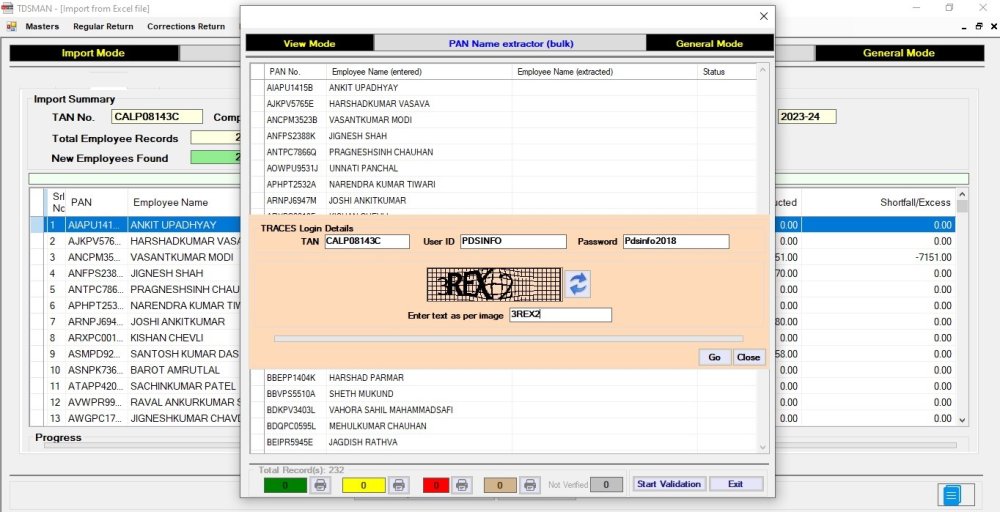Select the JAGDISH RATHVA row
The width and height of the screenshot is (1000, 512).
504,442
